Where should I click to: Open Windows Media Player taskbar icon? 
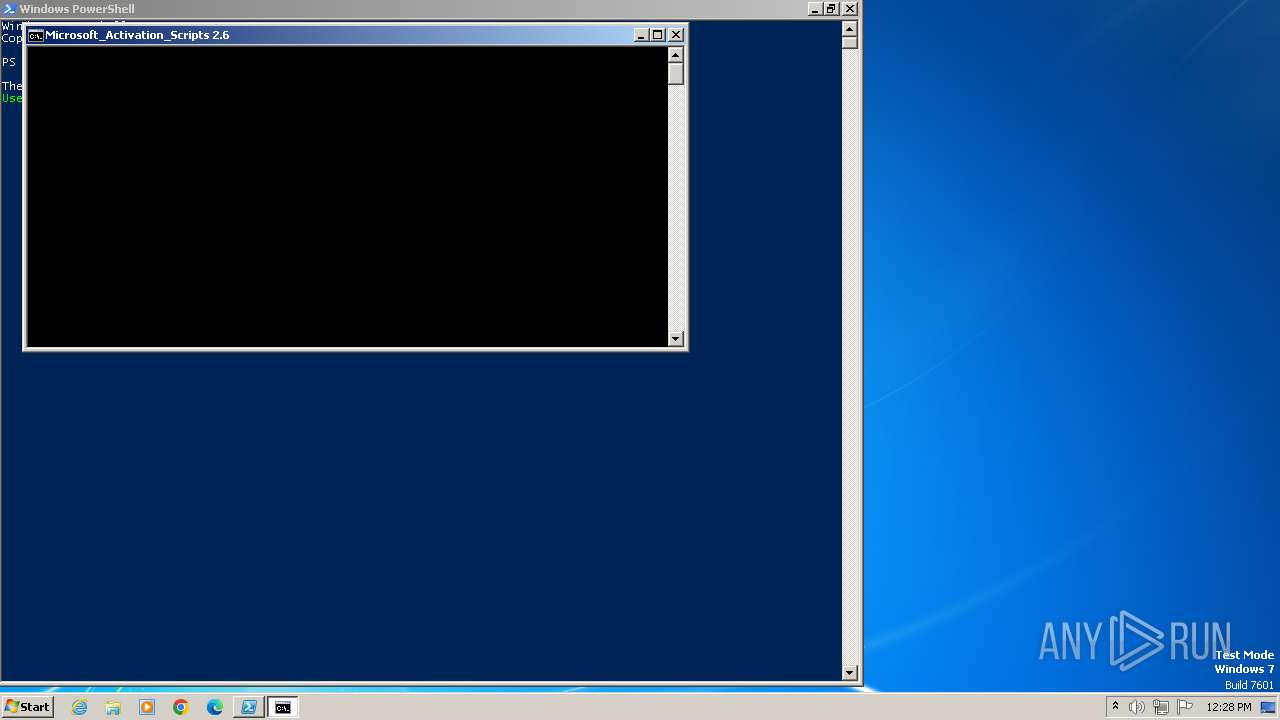pyautogui.click(x=147, y=707)
